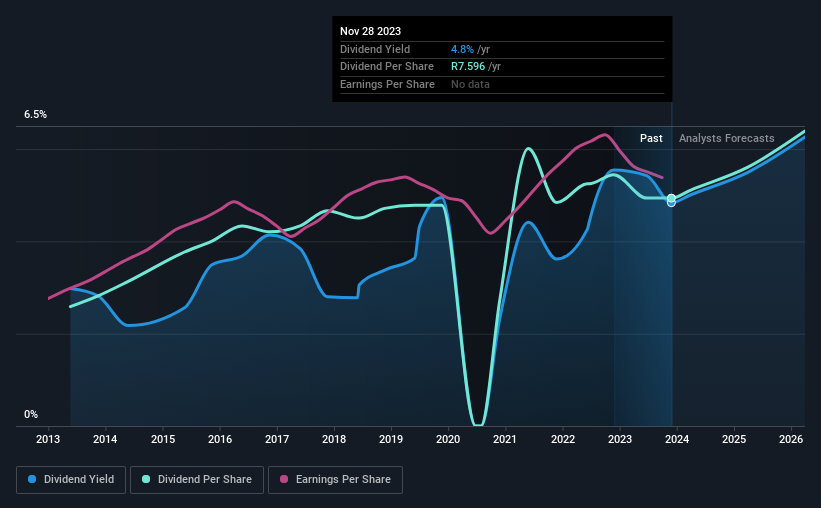Click the pink Earnings Per Share legend dot
This screenshot has height=508, width=821.
tap(284, 479)
